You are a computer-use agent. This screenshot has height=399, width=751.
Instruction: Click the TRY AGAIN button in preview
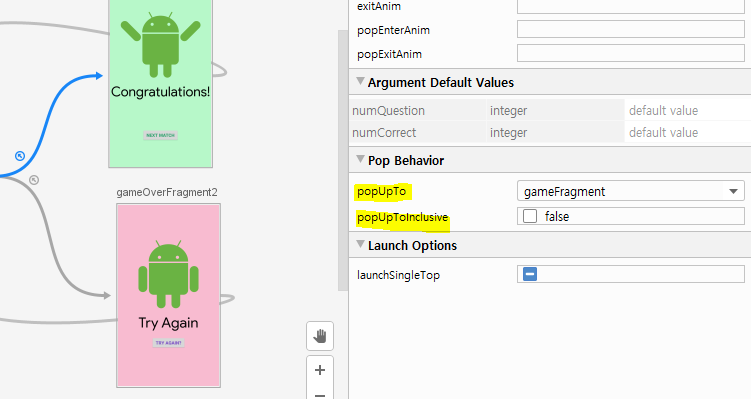[168, 343]
